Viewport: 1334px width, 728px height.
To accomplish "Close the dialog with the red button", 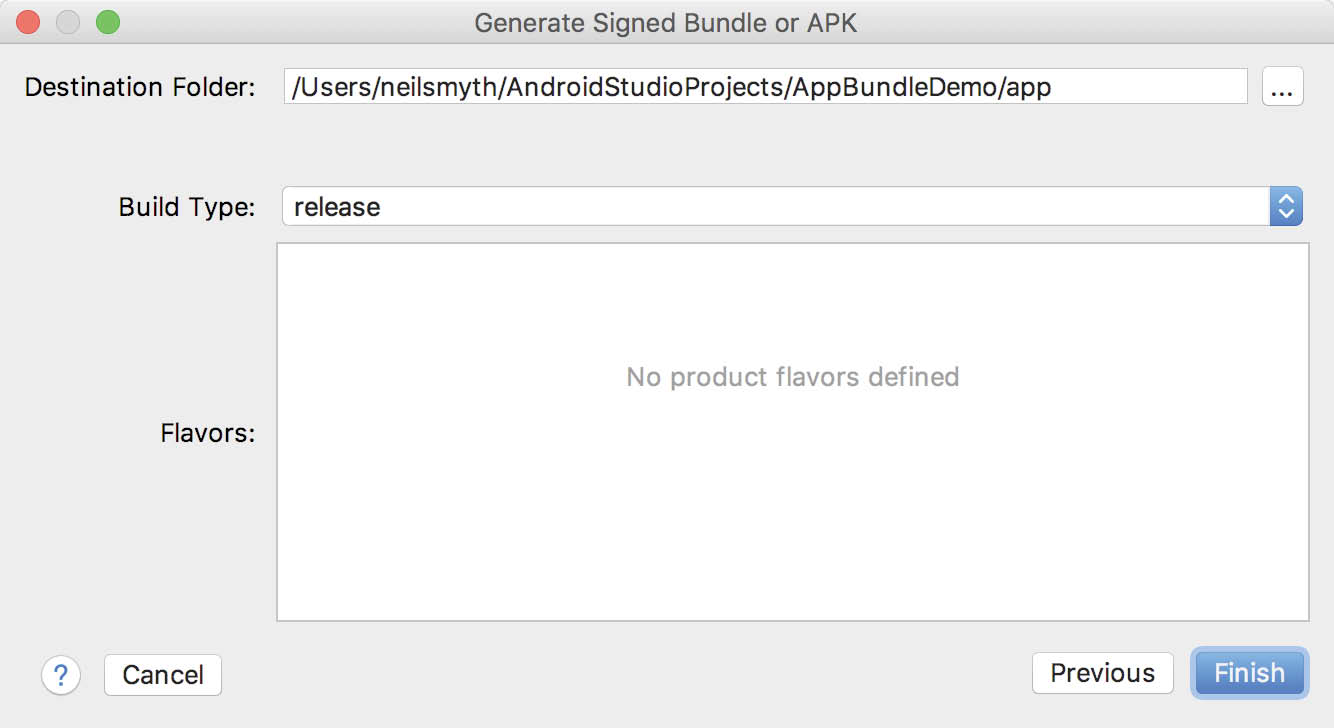I will click(x=29, y=22).
